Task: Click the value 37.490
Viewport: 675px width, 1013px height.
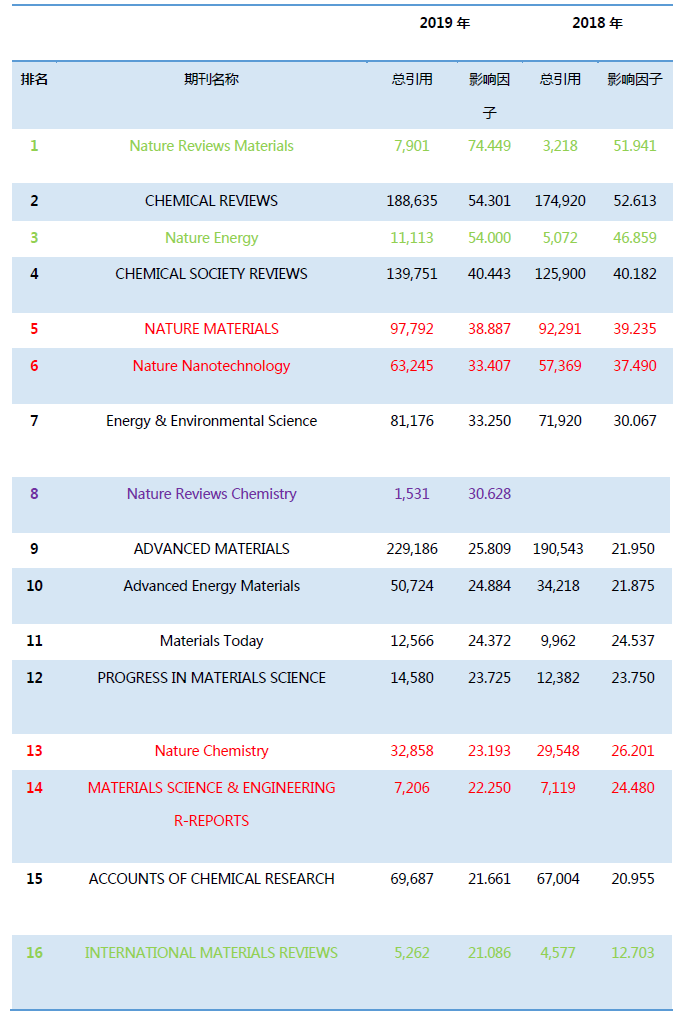Action: pos(634,366)
